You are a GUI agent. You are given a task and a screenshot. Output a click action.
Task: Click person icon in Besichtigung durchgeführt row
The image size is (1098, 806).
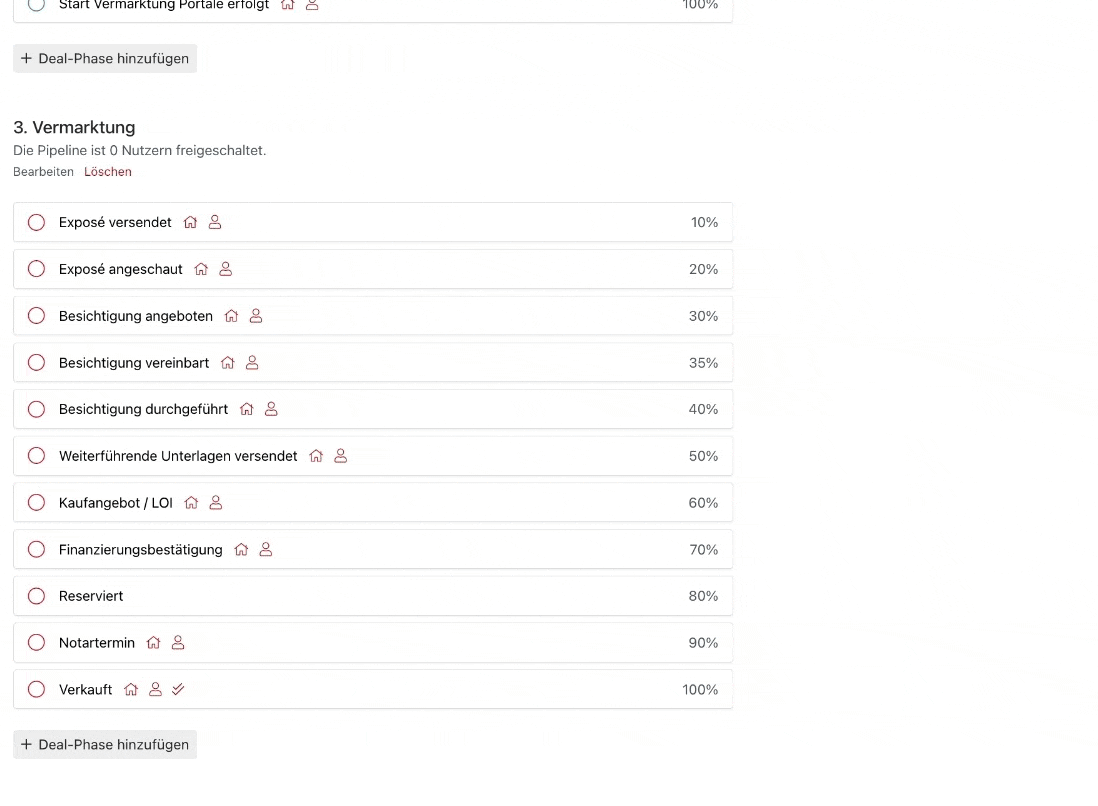(271, 409)
